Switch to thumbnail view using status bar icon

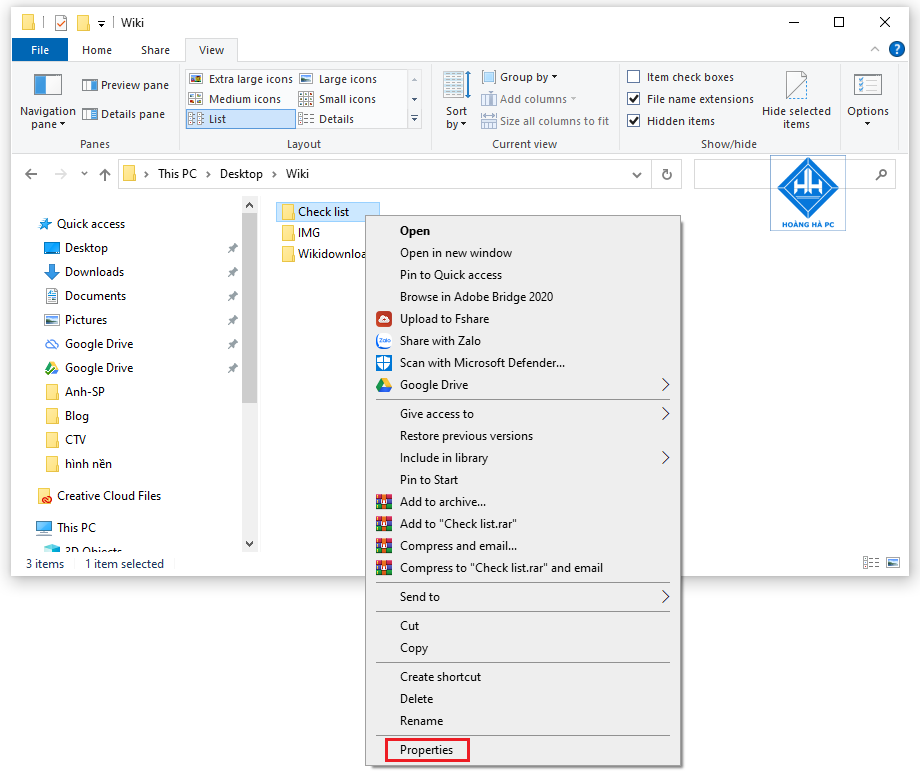[894, 562]
